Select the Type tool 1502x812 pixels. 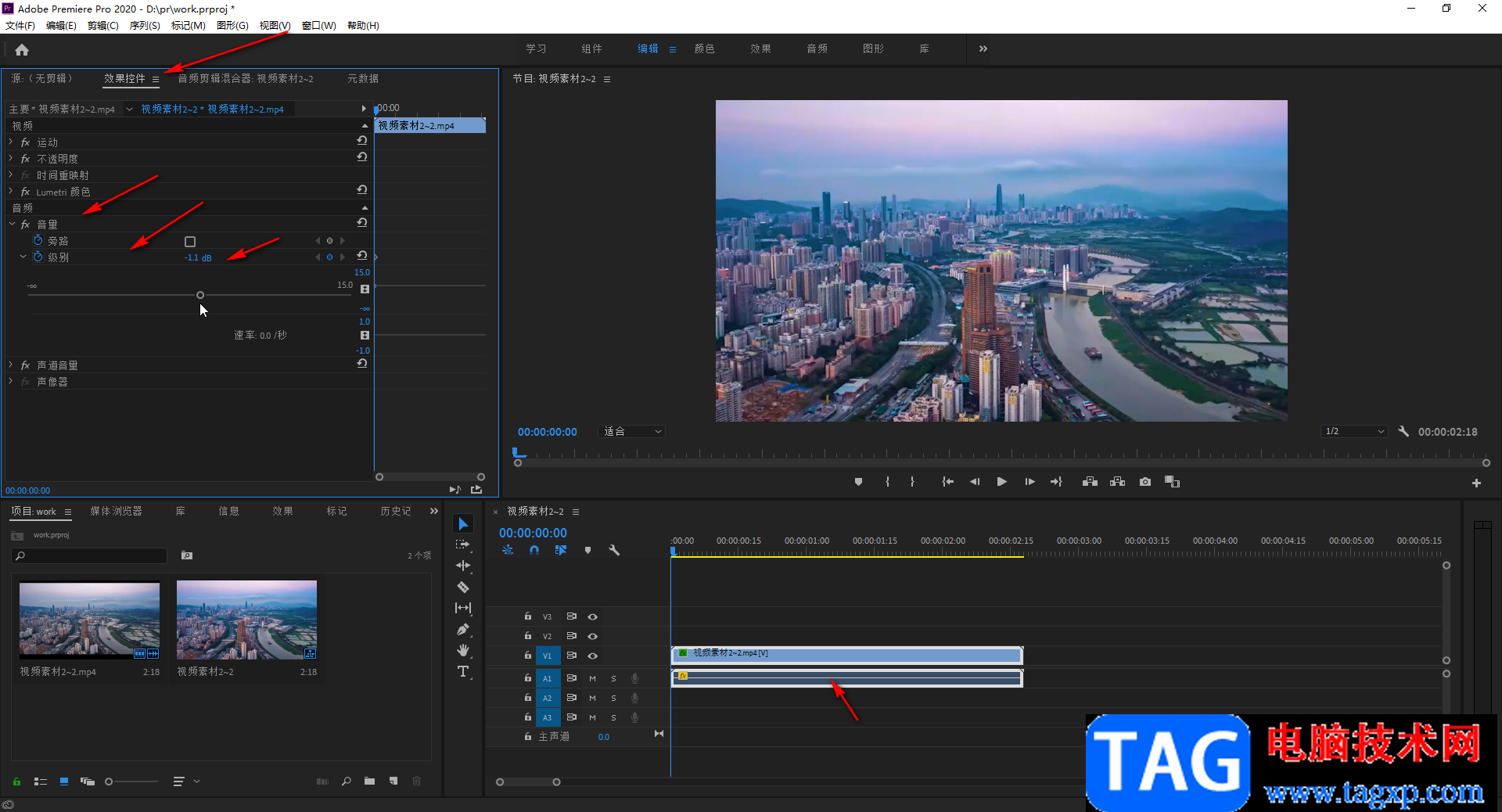click(x=463, y=671)
